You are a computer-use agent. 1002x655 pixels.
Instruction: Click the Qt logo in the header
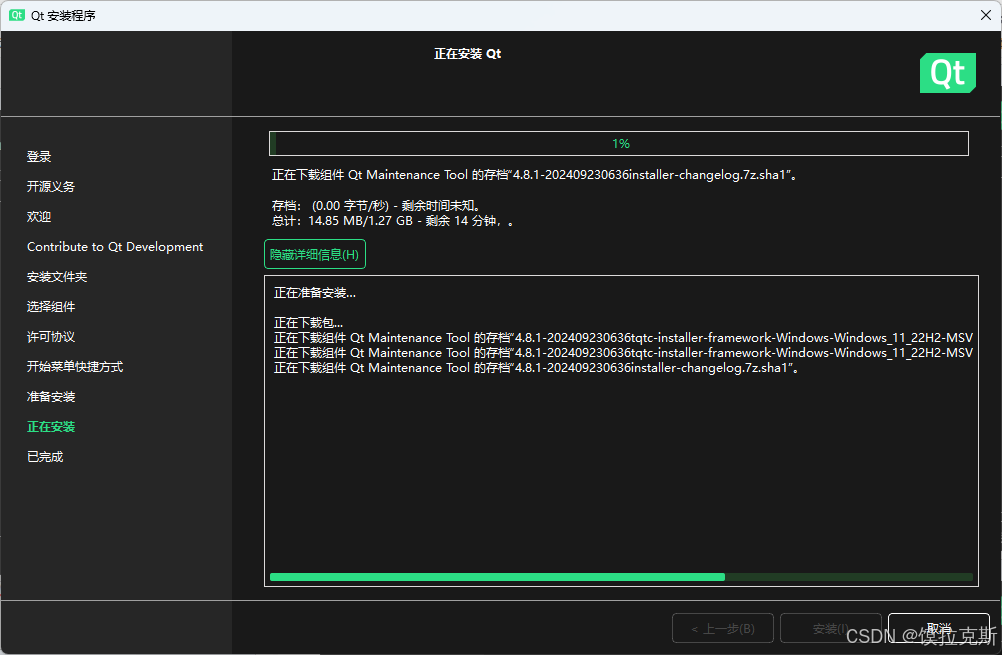948,73
